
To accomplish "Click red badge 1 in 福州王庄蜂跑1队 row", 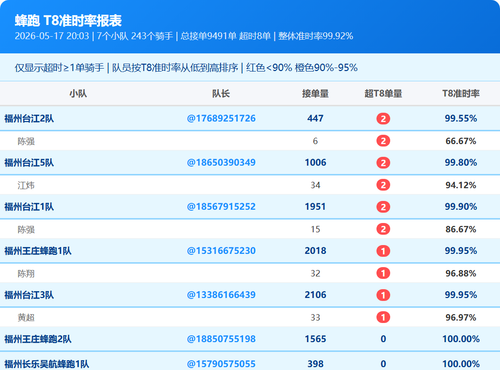I will coord(383,251).
